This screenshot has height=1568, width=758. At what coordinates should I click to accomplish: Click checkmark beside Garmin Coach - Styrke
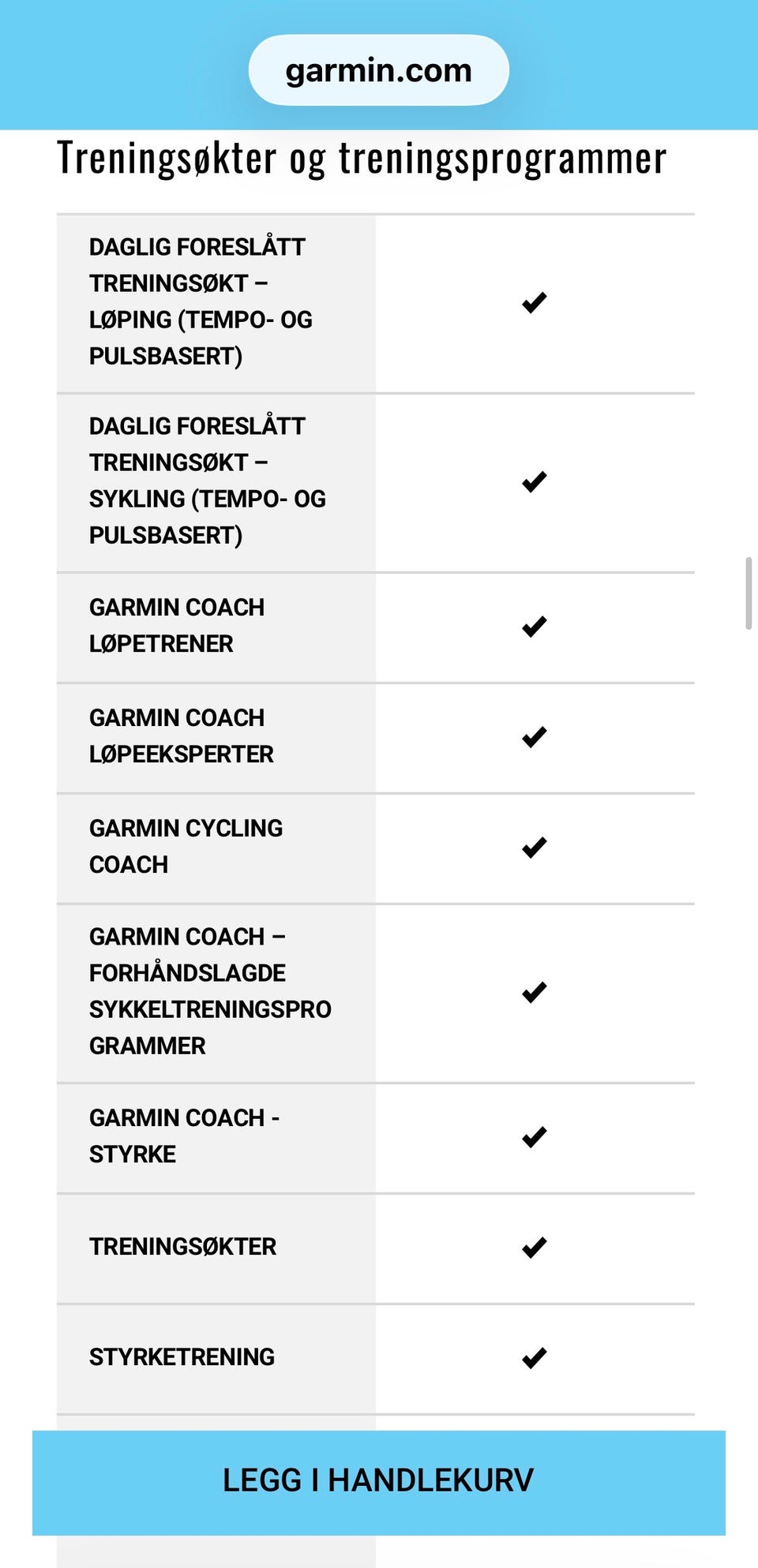click(535, 1137)
